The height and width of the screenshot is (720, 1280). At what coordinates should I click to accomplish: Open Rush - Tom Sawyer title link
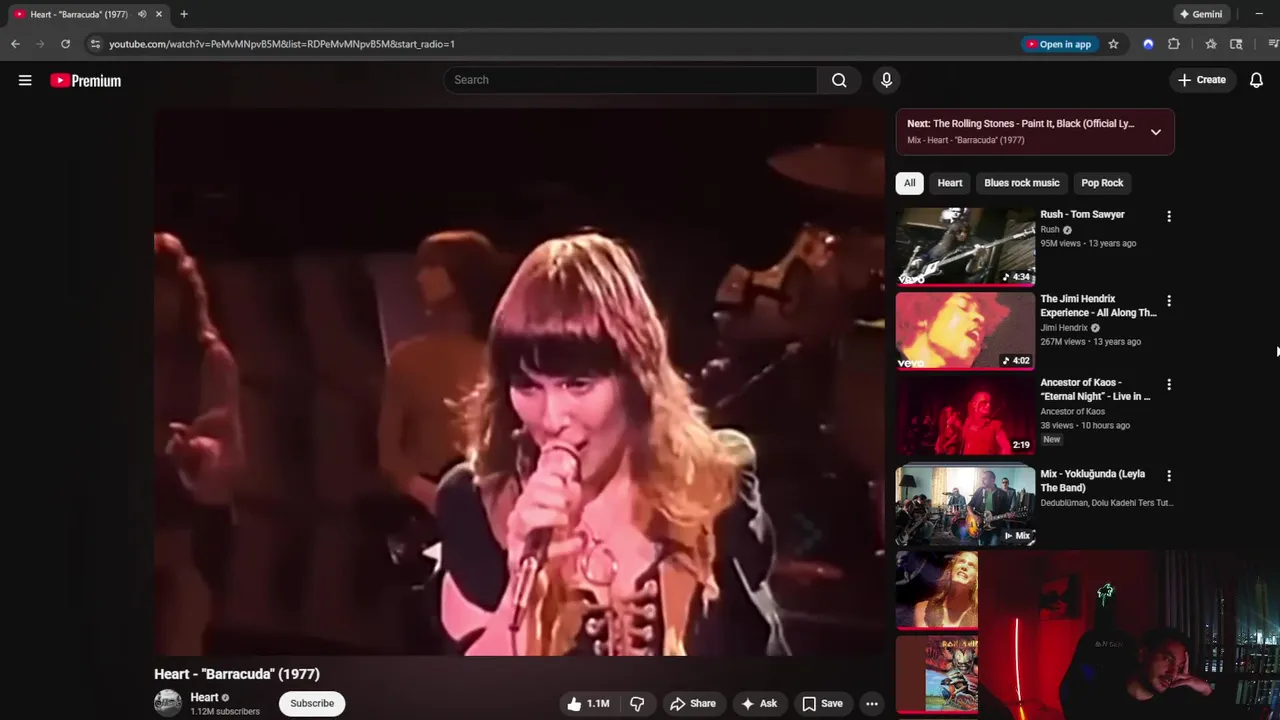1082,214
